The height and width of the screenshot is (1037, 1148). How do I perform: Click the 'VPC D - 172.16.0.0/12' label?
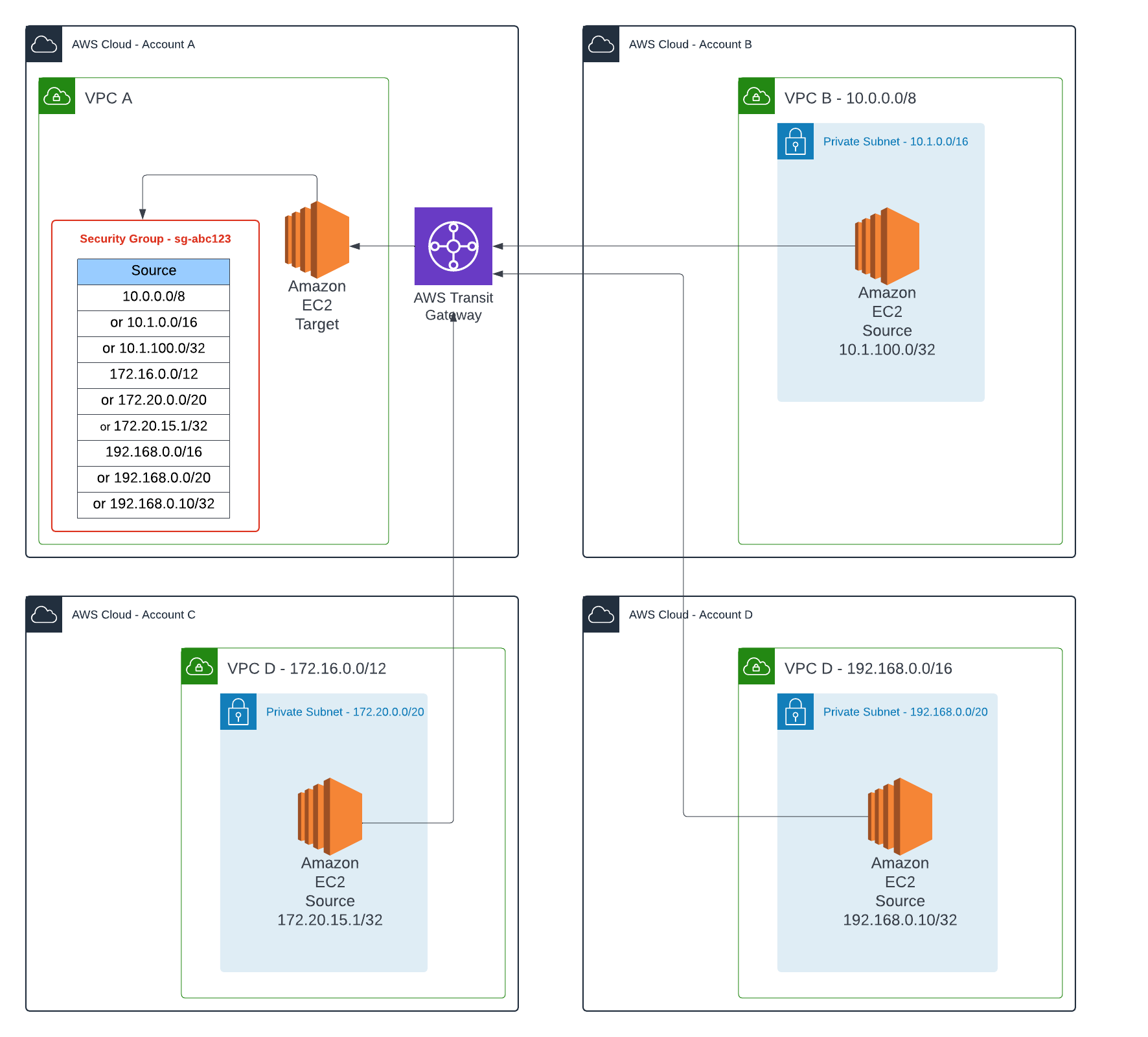click(x=306, y=668)
